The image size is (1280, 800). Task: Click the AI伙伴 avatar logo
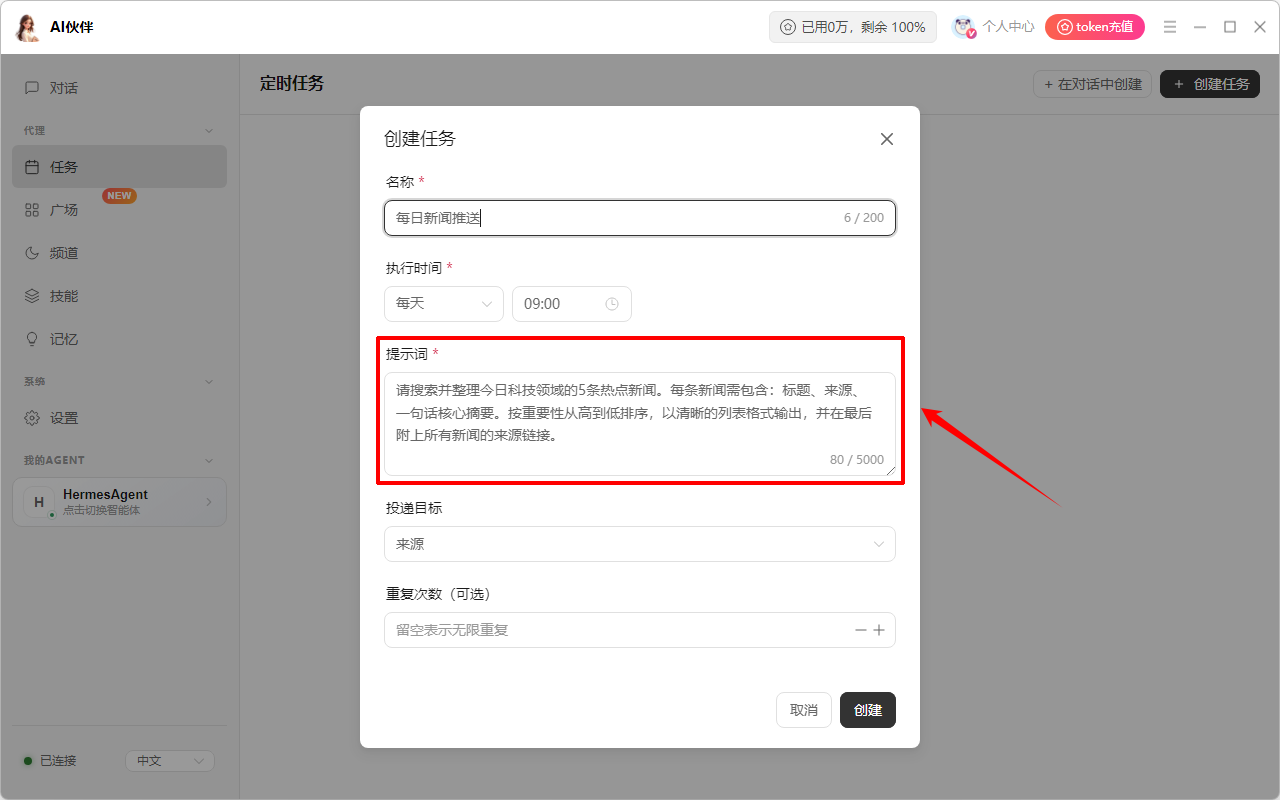click(x=27, y=27)
